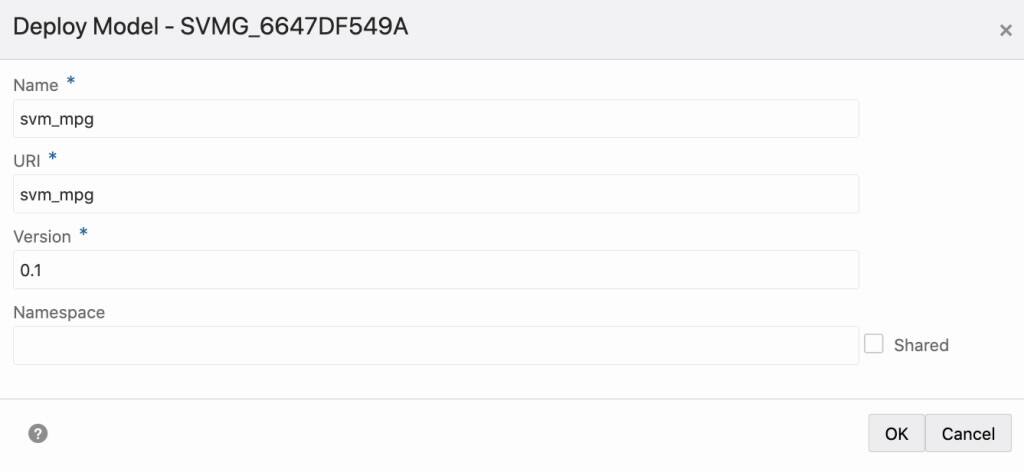Click the required asterisk beside Version
Viewport: 1024px width, 472px height.
84,233
